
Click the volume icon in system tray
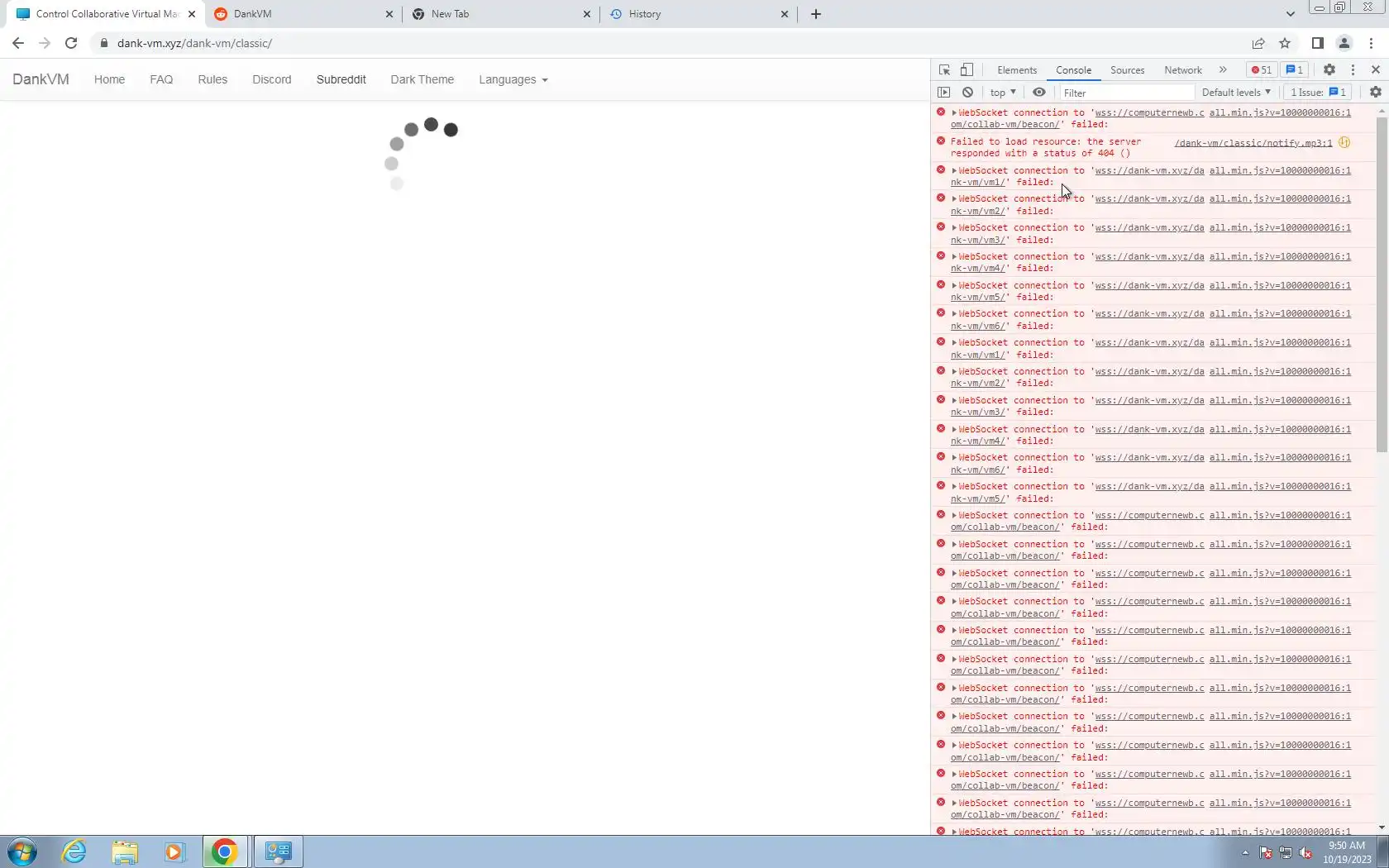[x=1306, y=852]
